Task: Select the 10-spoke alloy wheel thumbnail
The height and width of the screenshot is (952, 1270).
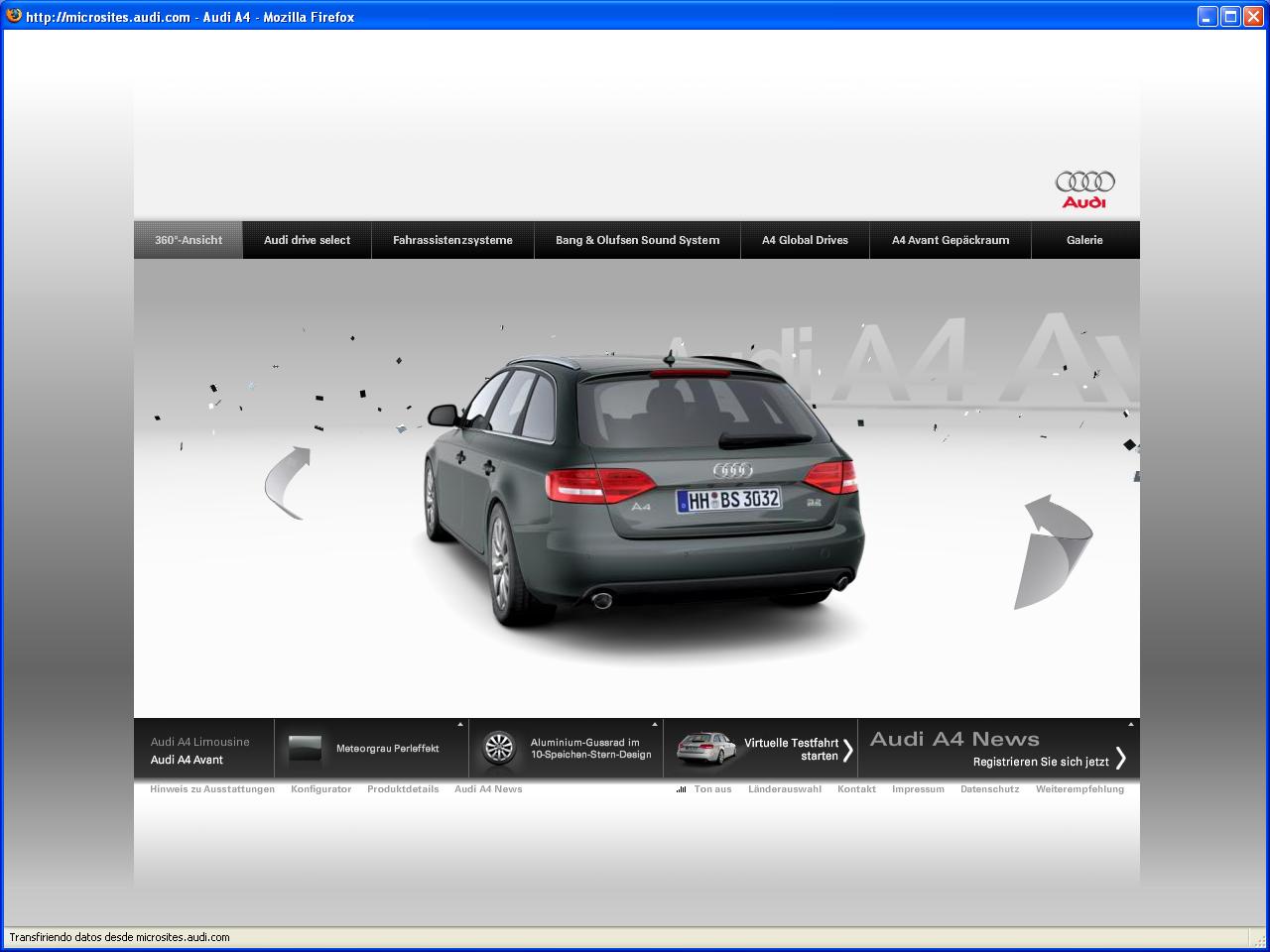Action: 499,749
